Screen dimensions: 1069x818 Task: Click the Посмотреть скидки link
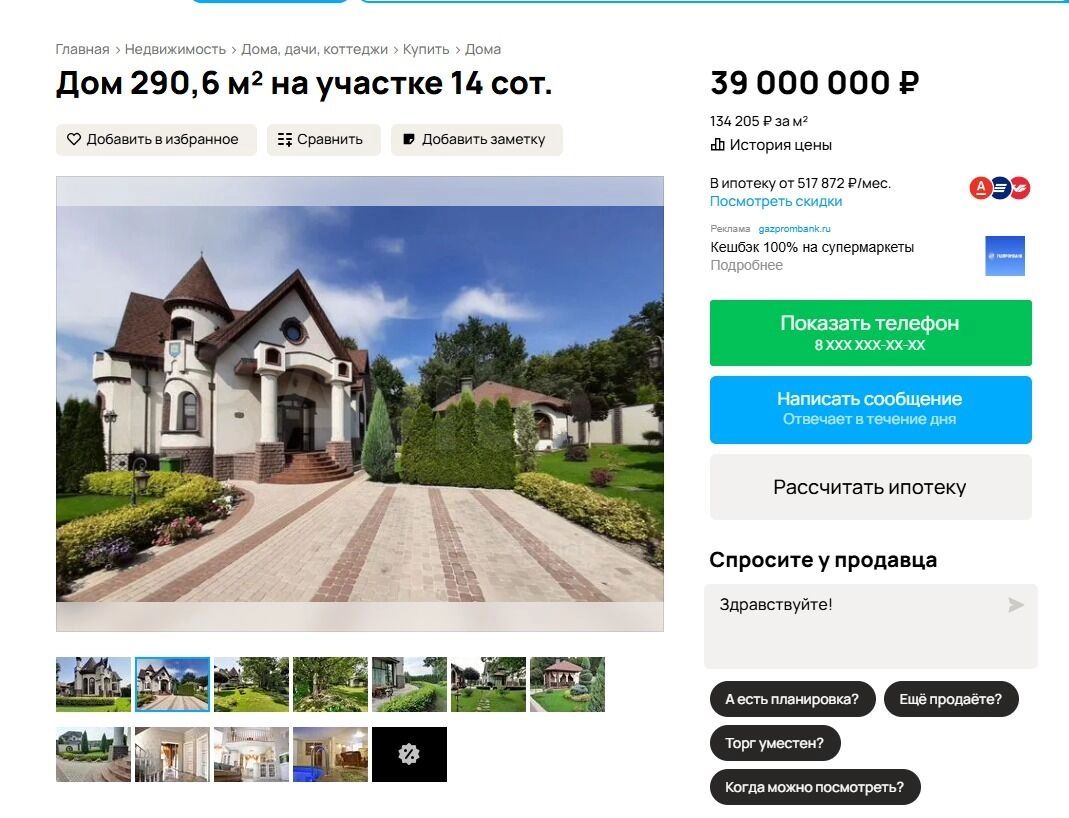pyautogui.click(x=776, y=201)
